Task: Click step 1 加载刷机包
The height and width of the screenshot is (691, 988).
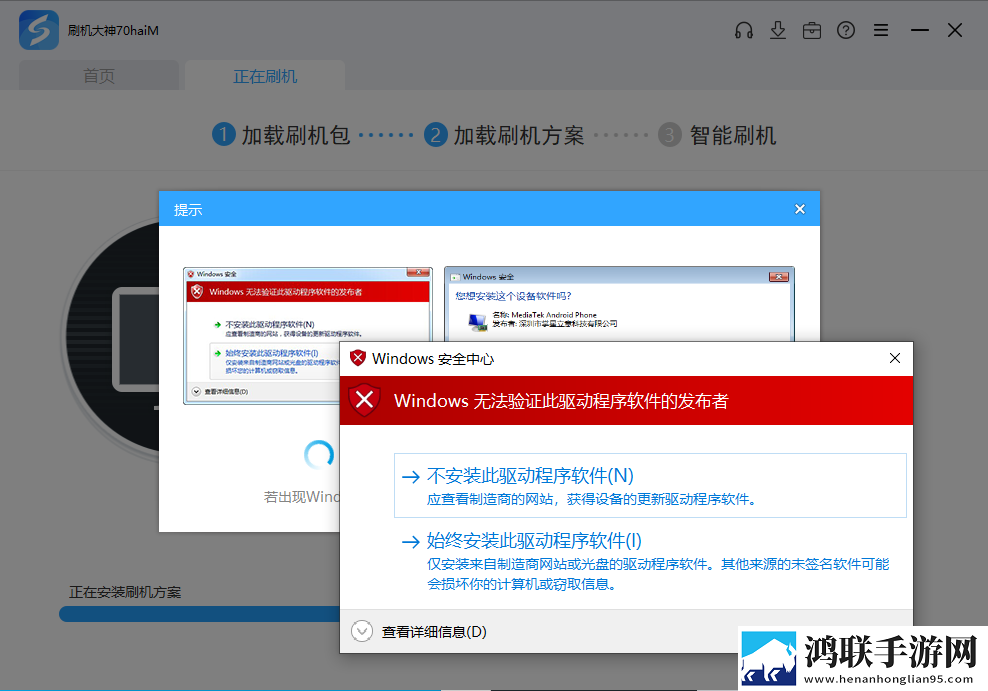Action: (281, 135)
